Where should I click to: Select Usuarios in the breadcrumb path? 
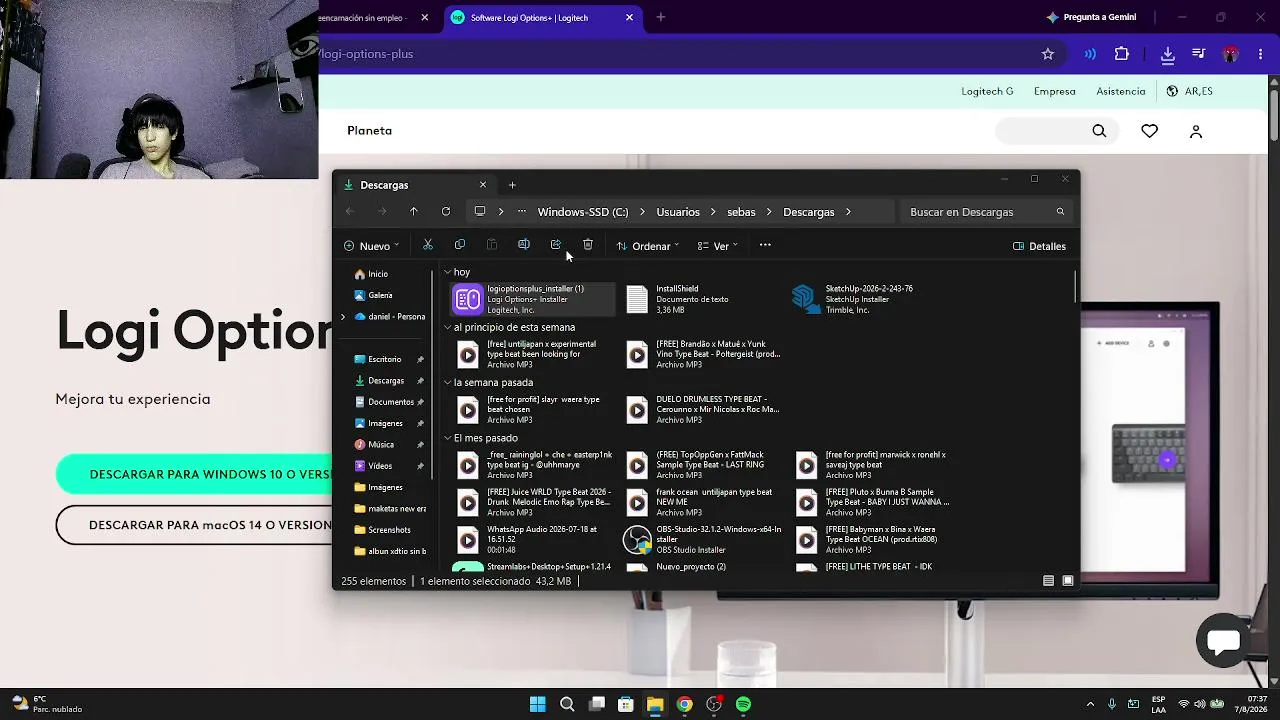coord(678,212)
